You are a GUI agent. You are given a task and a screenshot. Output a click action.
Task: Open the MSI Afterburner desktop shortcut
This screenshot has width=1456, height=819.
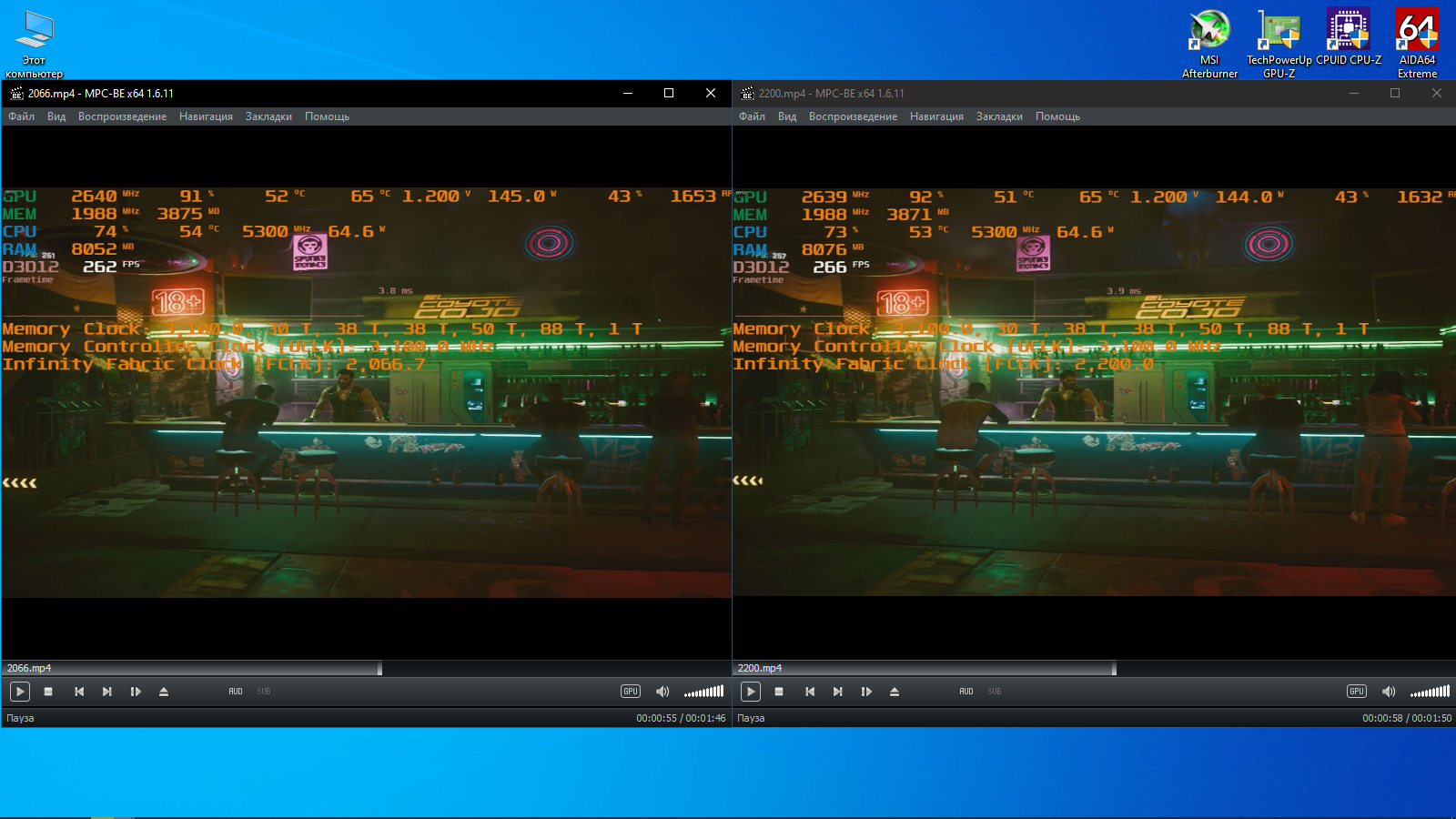click(1209, 43)
